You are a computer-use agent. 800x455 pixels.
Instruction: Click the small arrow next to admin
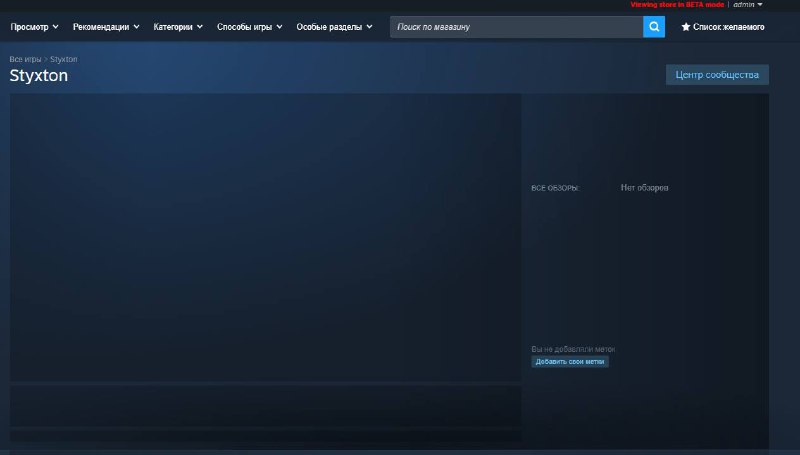pos(760,5)
